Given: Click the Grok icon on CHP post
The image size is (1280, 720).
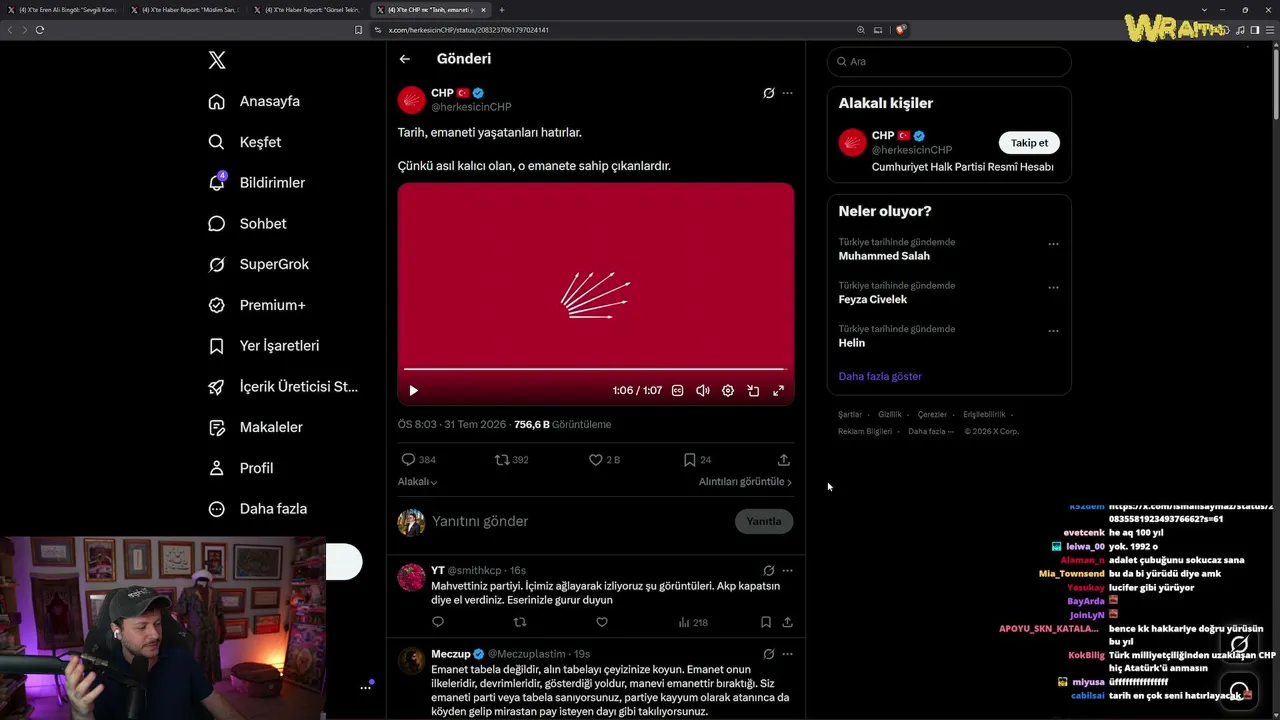Looking at the screenshot, I should click(x=768, y=93).
